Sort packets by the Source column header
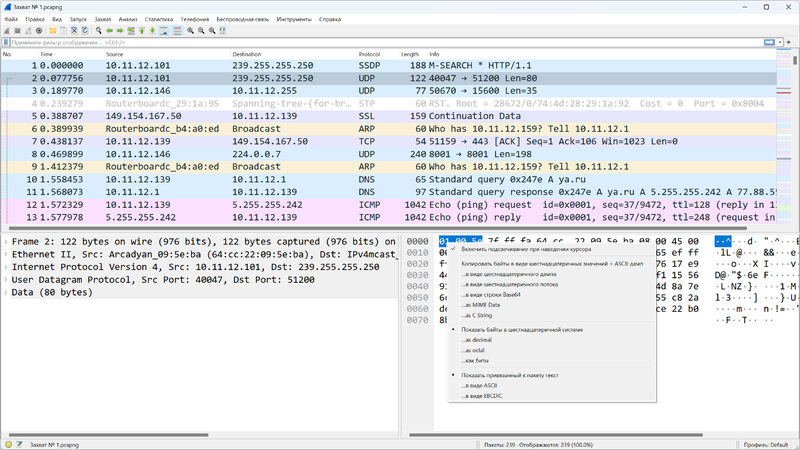800x450 pixels. (x=167, y=54)
